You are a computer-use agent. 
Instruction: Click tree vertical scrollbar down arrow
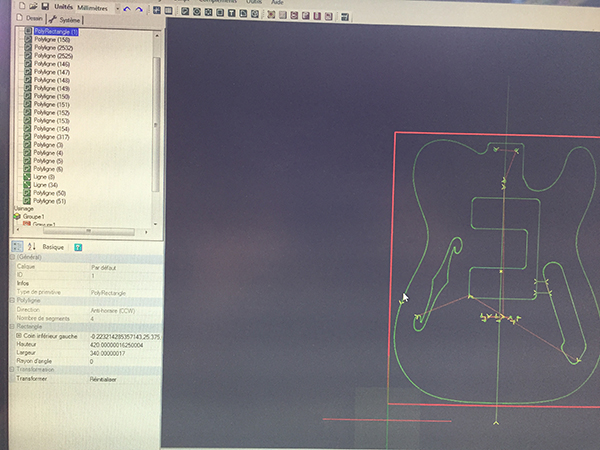(155, 224)
